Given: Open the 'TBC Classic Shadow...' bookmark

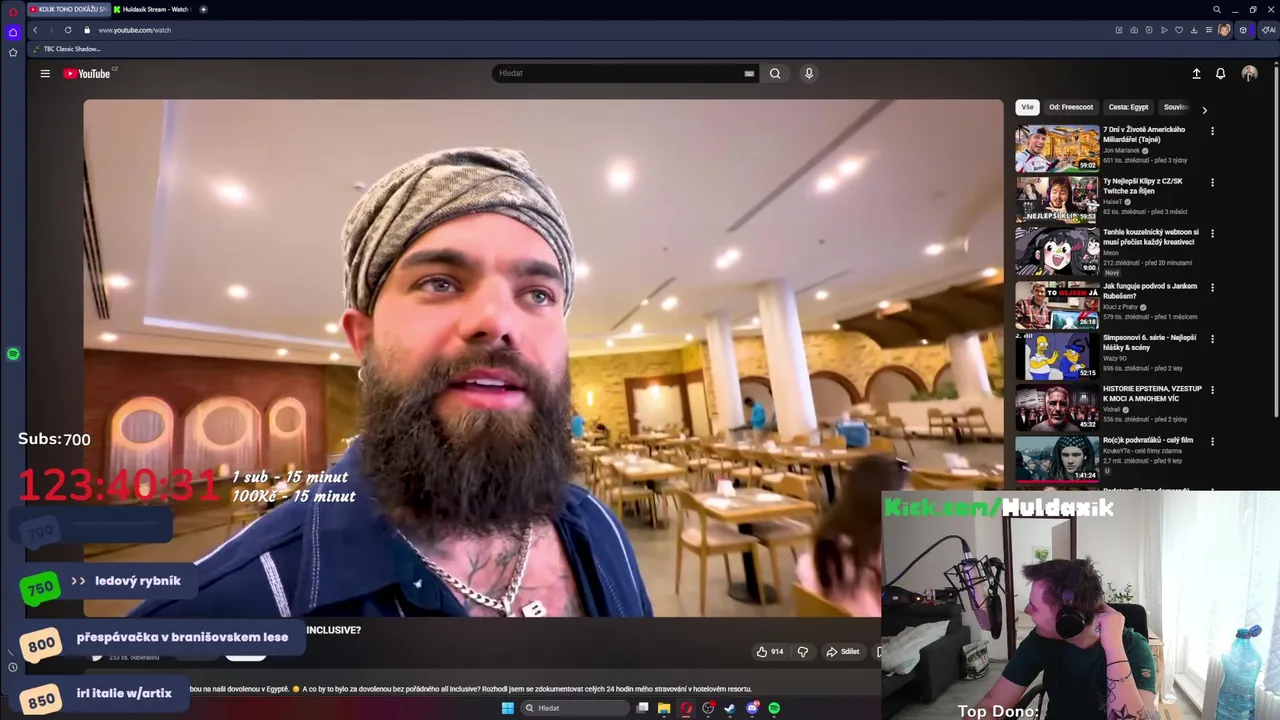Looking at the screenshot, I should (x=66, y=49).
